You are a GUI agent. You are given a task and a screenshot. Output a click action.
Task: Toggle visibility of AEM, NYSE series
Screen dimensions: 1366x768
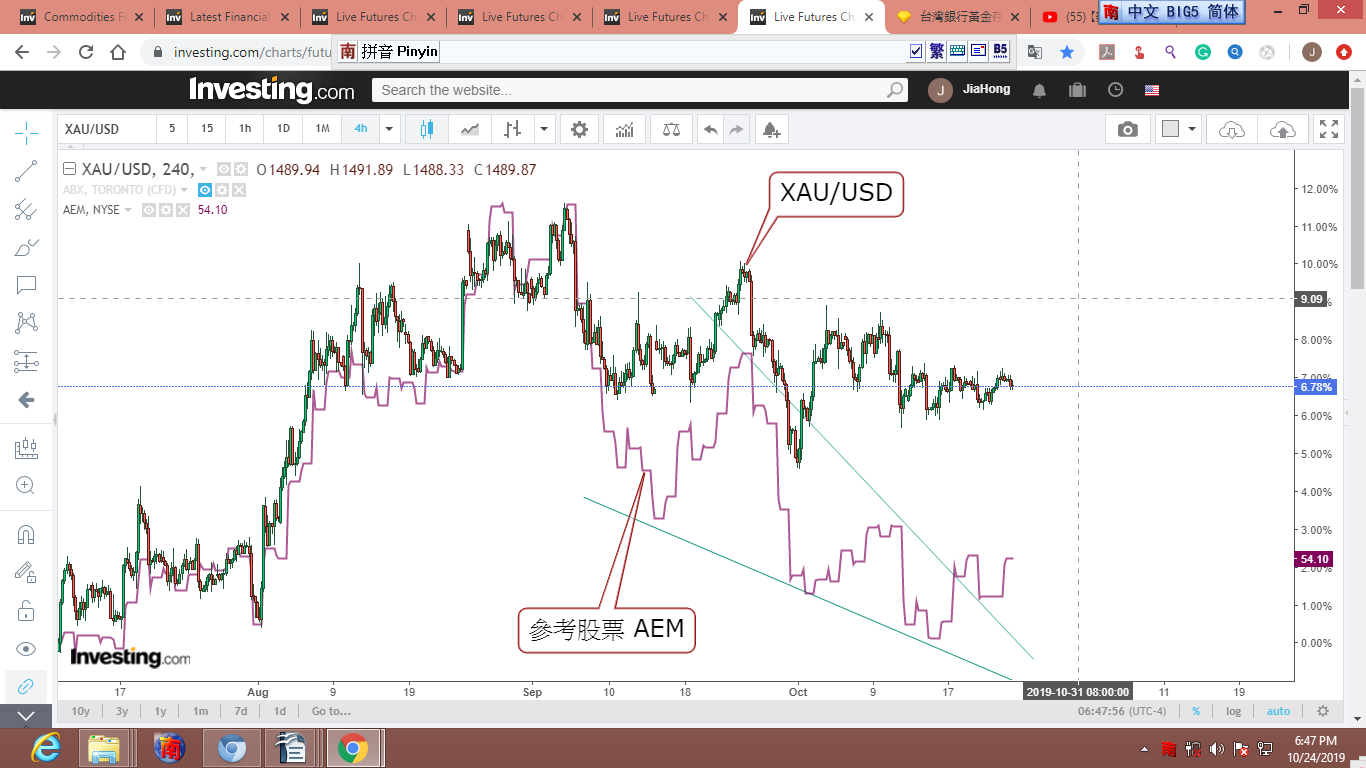tap(149, 210)
